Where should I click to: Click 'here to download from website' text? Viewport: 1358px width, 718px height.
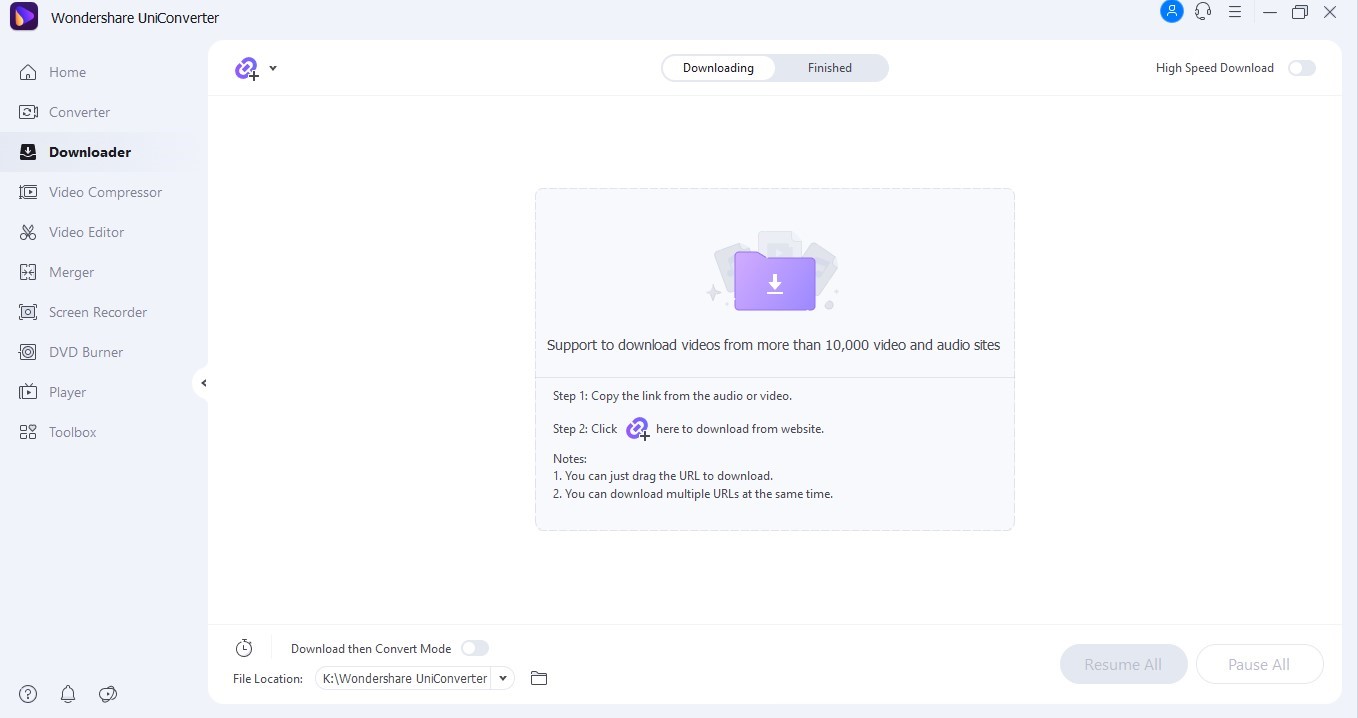tap(740, 429)
